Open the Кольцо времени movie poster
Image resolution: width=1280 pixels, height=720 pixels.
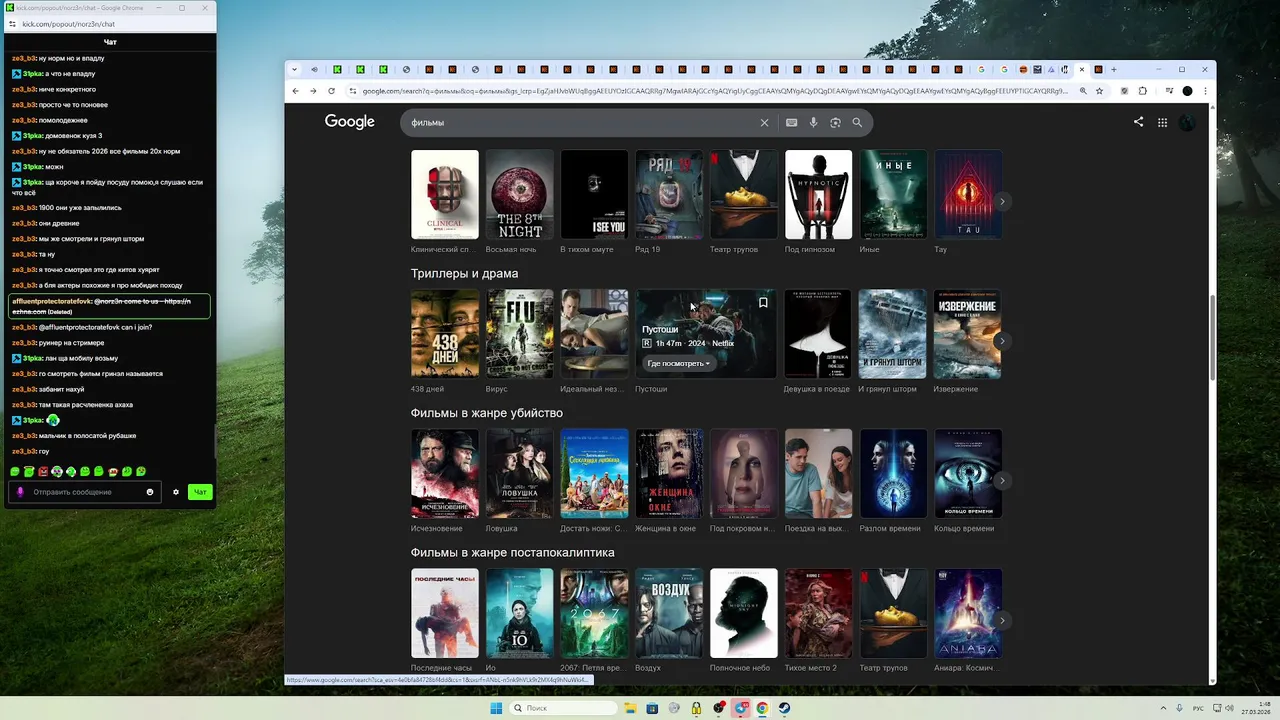tap(968, 474)
